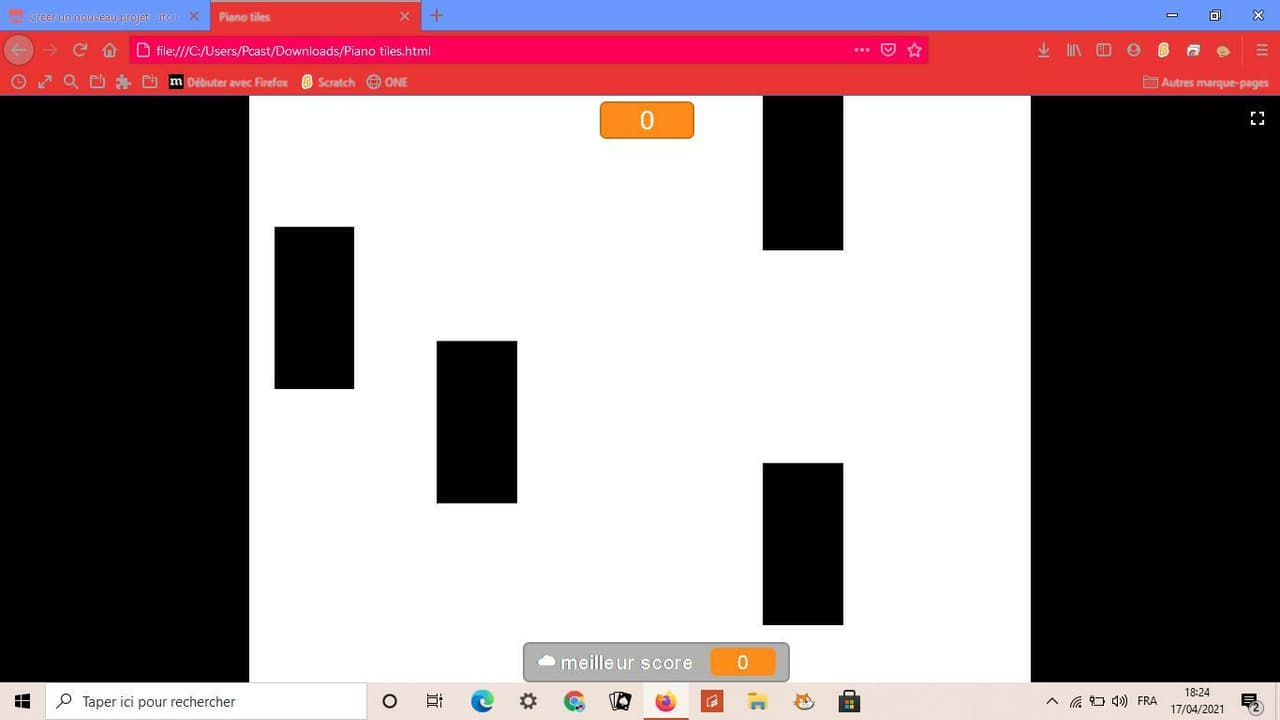Screen dimensions: 1280x720
Task: Tap the lowest black piano tile
Action: point(803,544)
